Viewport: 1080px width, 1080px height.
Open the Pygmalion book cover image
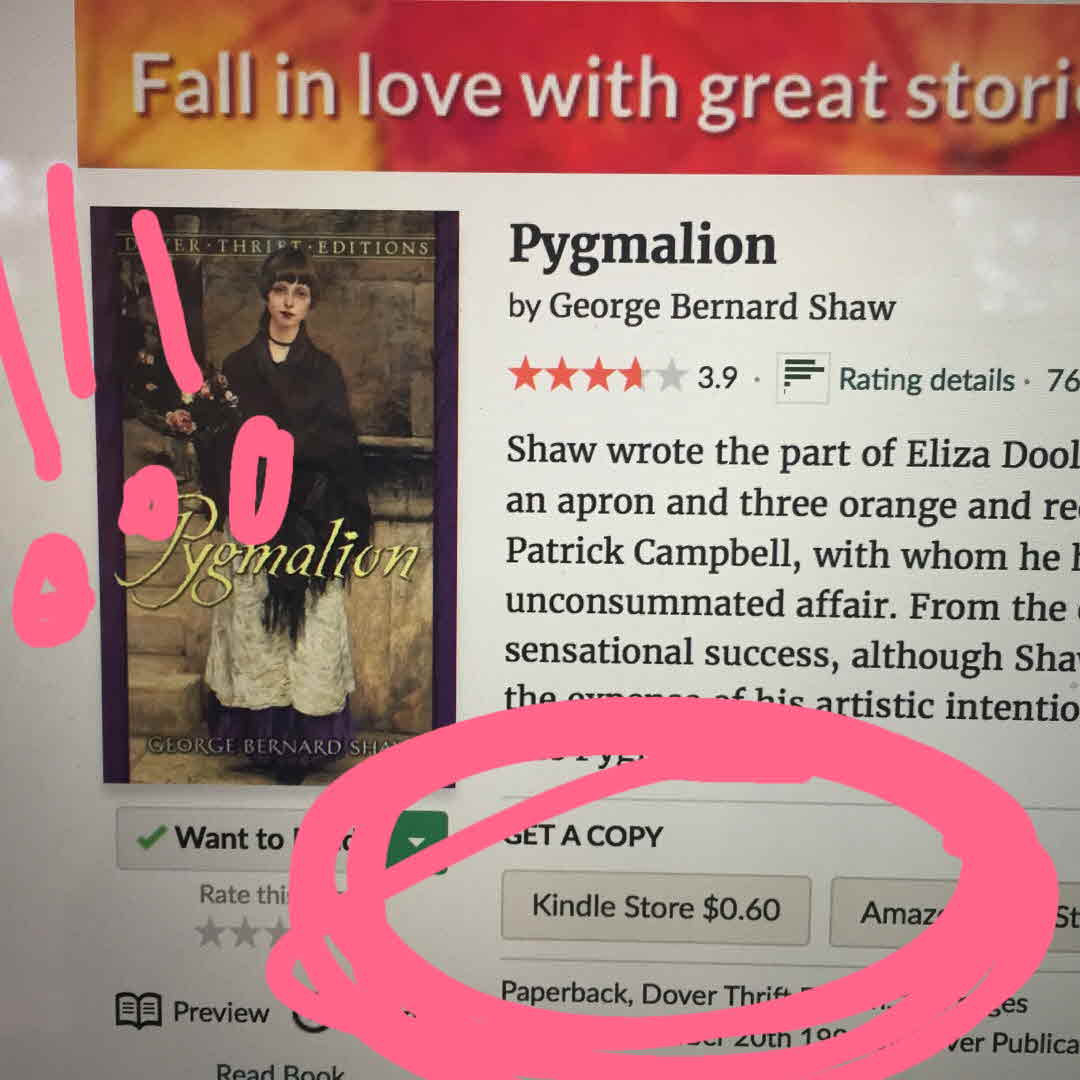click(x=276, y=495)
